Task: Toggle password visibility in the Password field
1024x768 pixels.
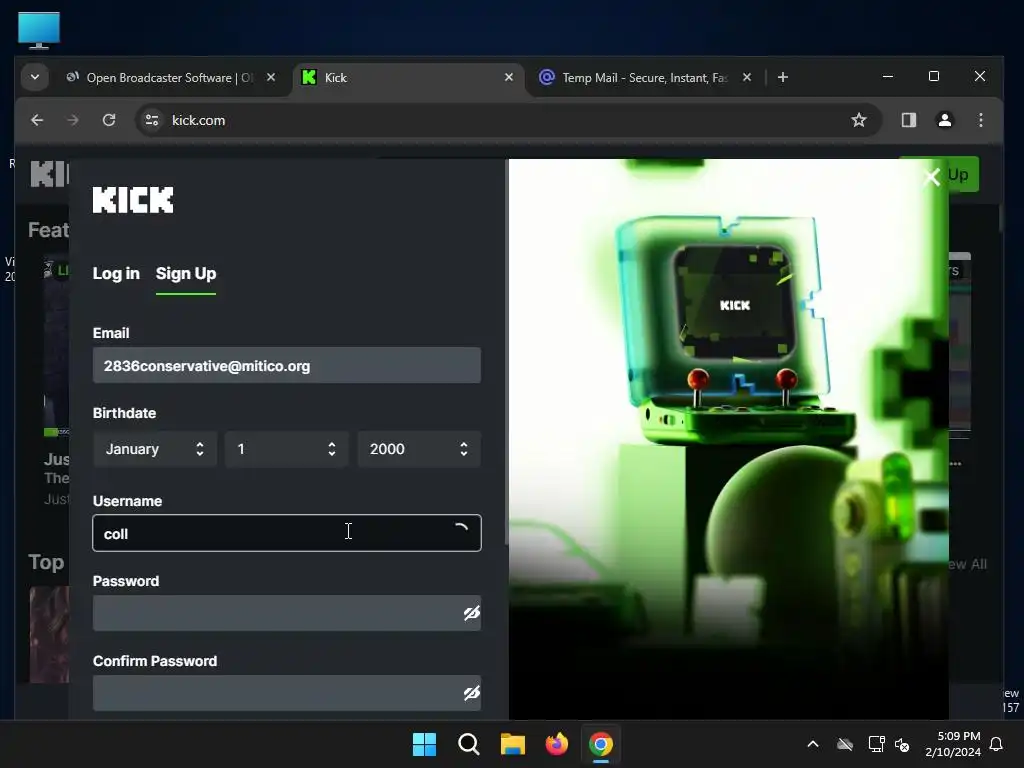Action: pyautogui.click(x=472, y=613)
